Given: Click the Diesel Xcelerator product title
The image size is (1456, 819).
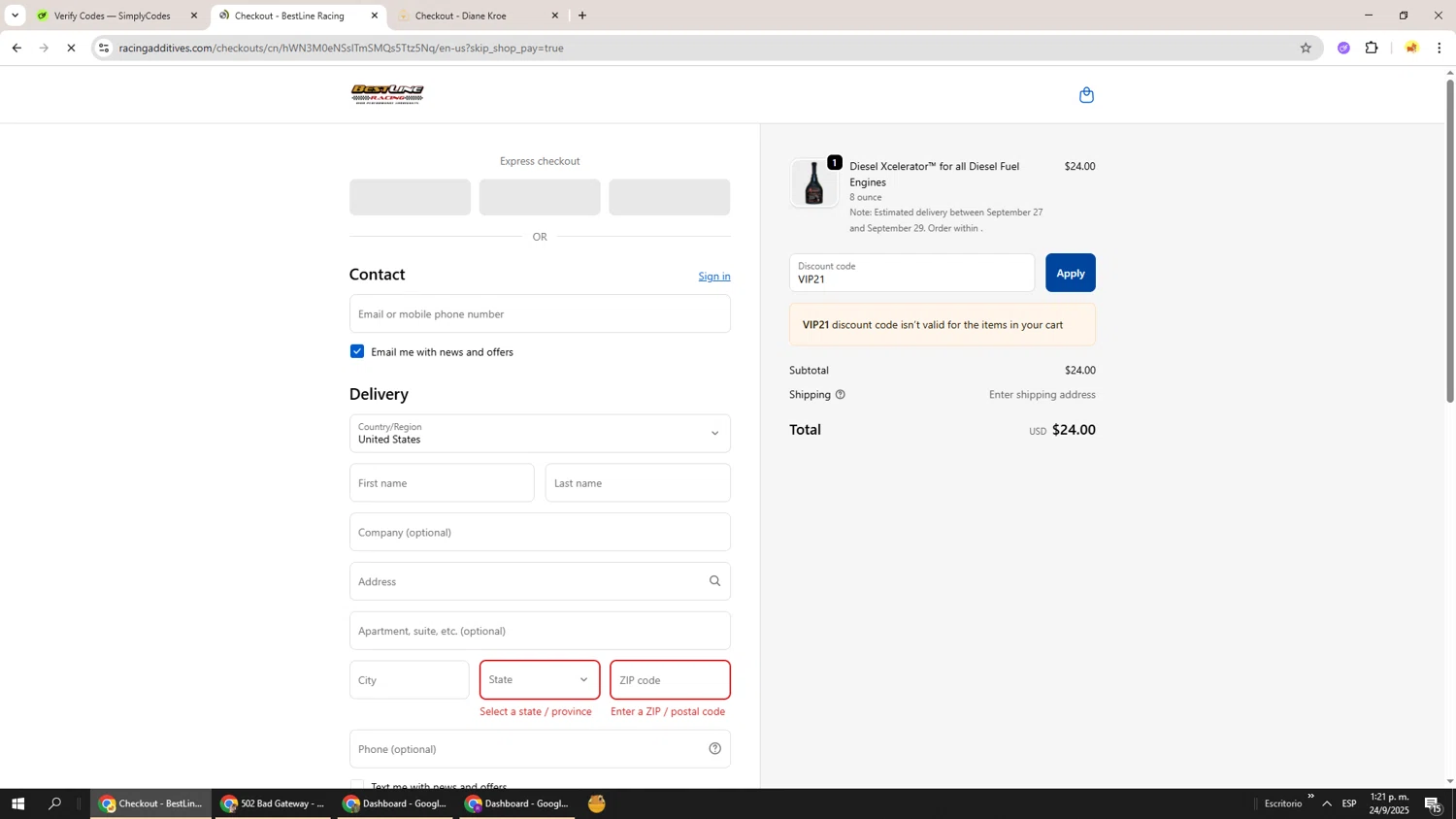Looking at the screenshot, I should [934, 175].
